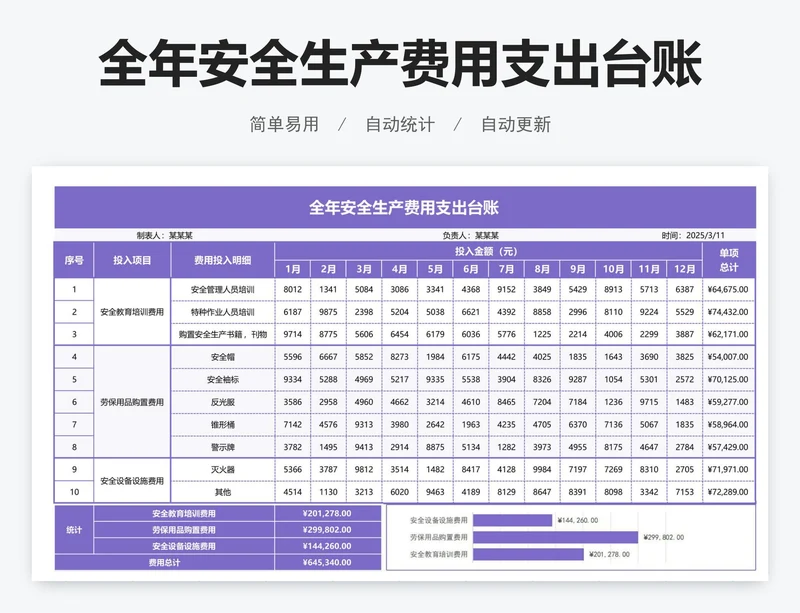Select the 灭火器 detail cell
This screenshot has width=800, height=613.
click(222, 470)
